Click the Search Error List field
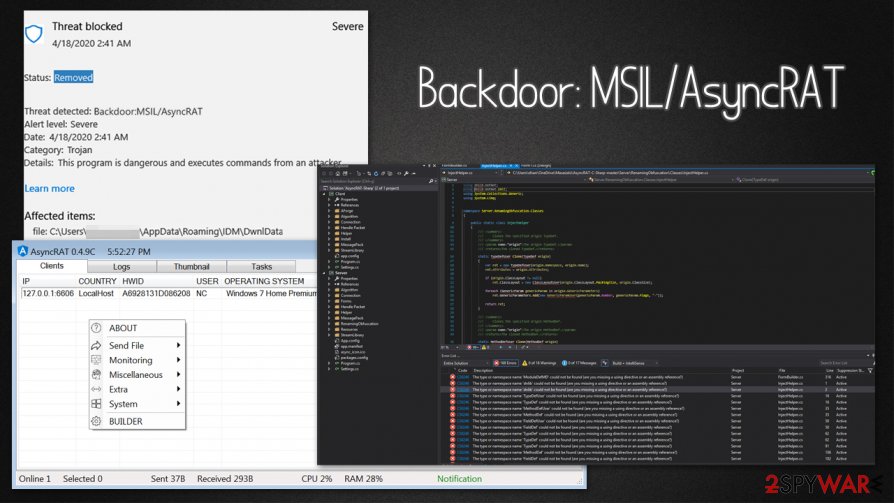The image size is (894, 504). [x=844, y=363]
